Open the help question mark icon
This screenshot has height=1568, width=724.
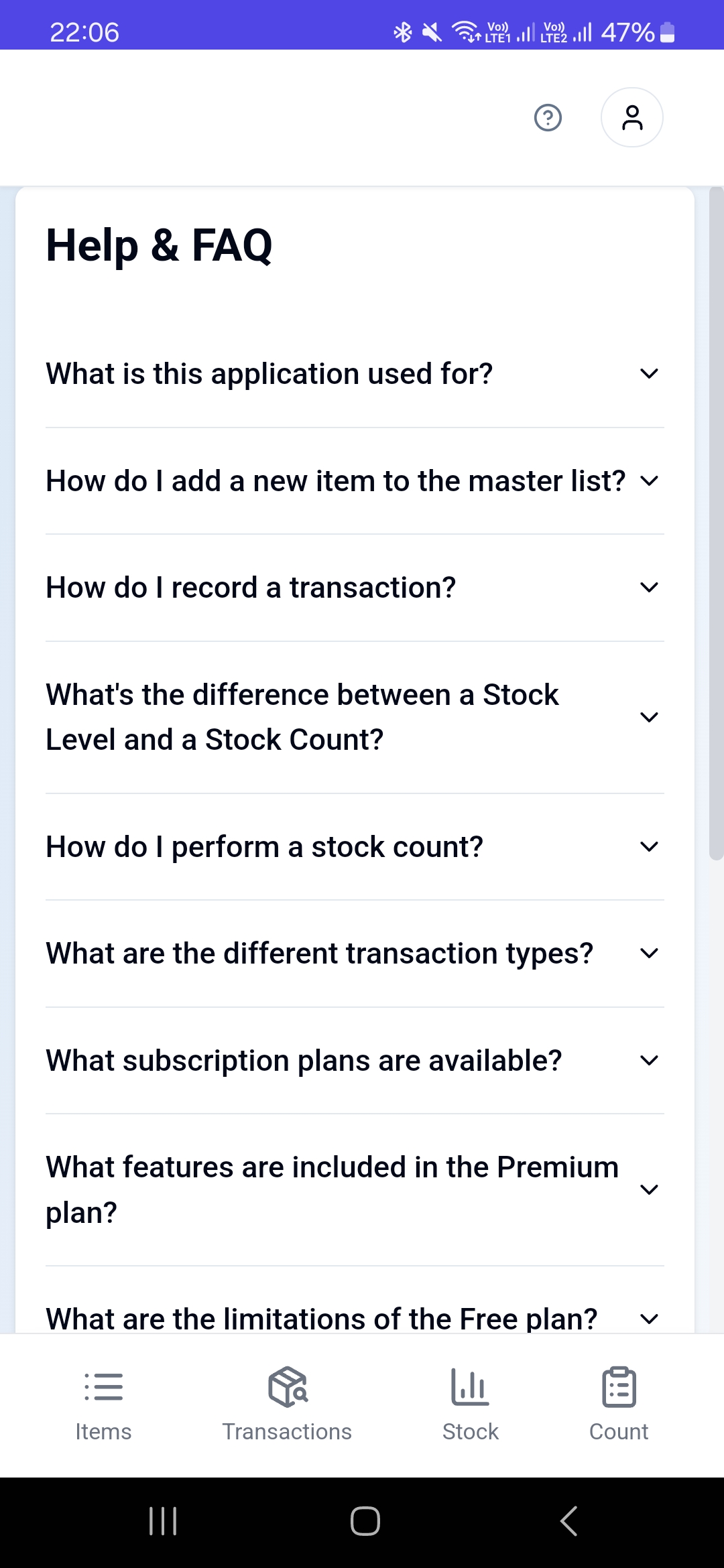[x=548, y=118]
